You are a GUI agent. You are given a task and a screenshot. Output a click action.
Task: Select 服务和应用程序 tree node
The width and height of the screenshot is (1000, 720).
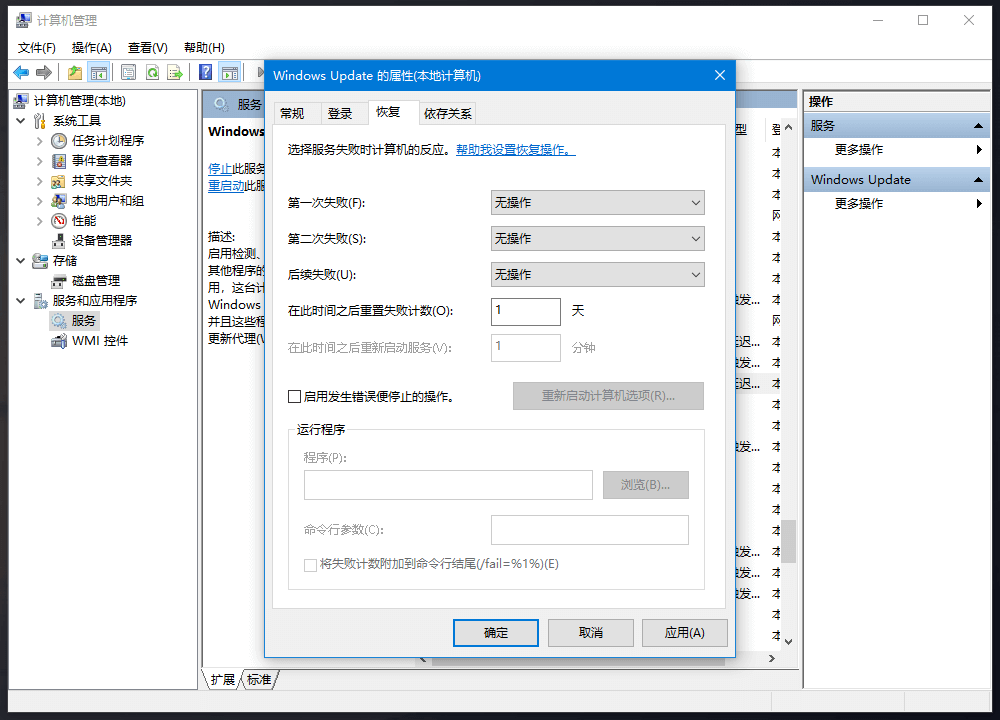pyautogui.click(x=94, y=300)
